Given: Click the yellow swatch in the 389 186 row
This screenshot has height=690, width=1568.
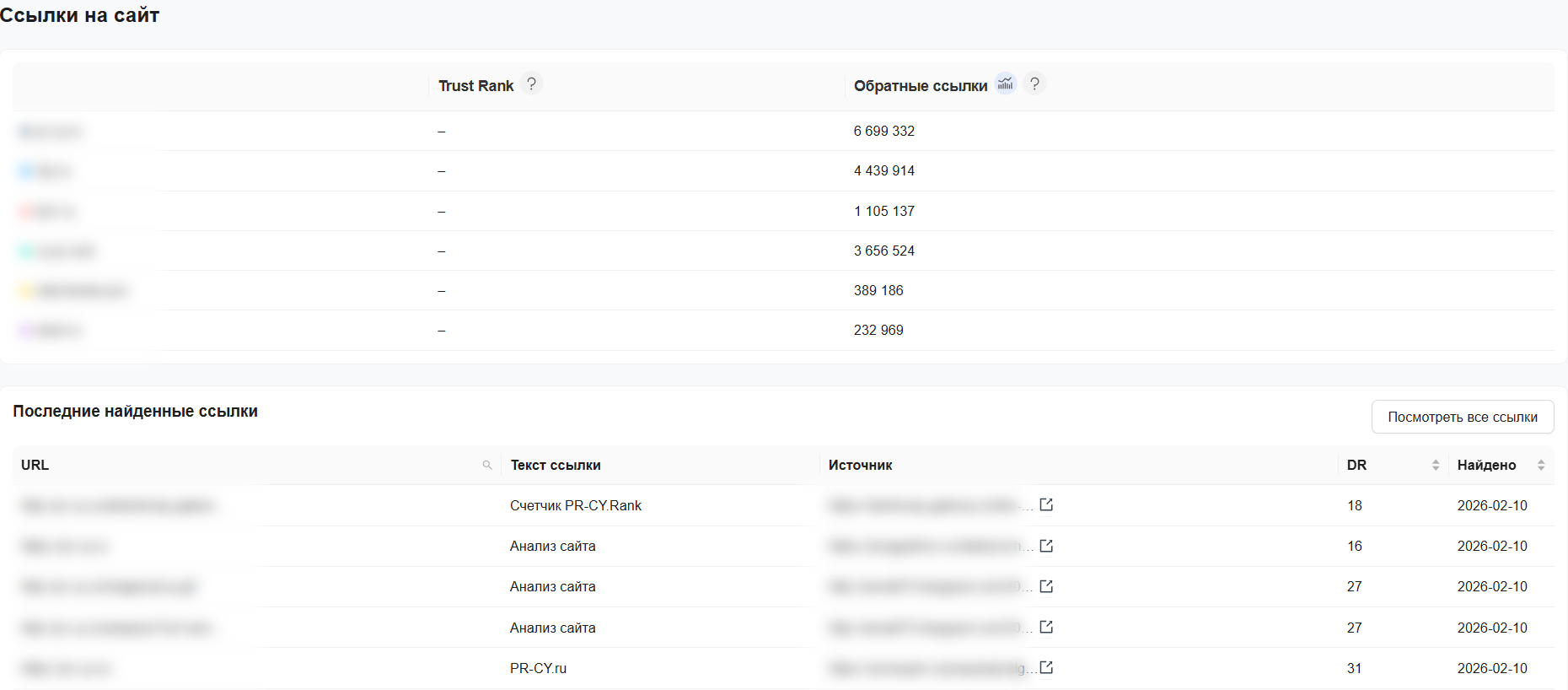Looking at the screenshot, I should point(26,292).
